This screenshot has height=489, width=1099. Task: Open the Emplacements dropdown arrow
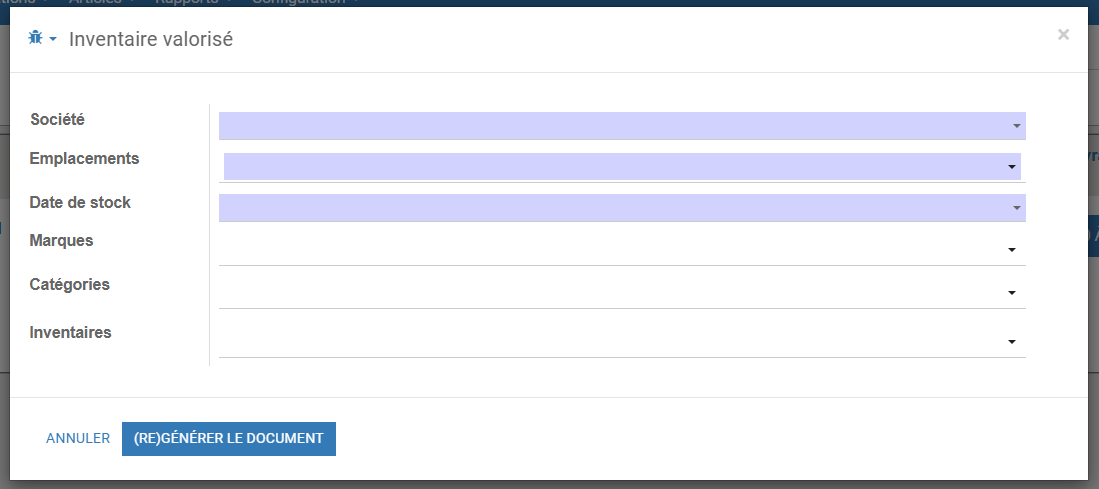[1011, 167]
